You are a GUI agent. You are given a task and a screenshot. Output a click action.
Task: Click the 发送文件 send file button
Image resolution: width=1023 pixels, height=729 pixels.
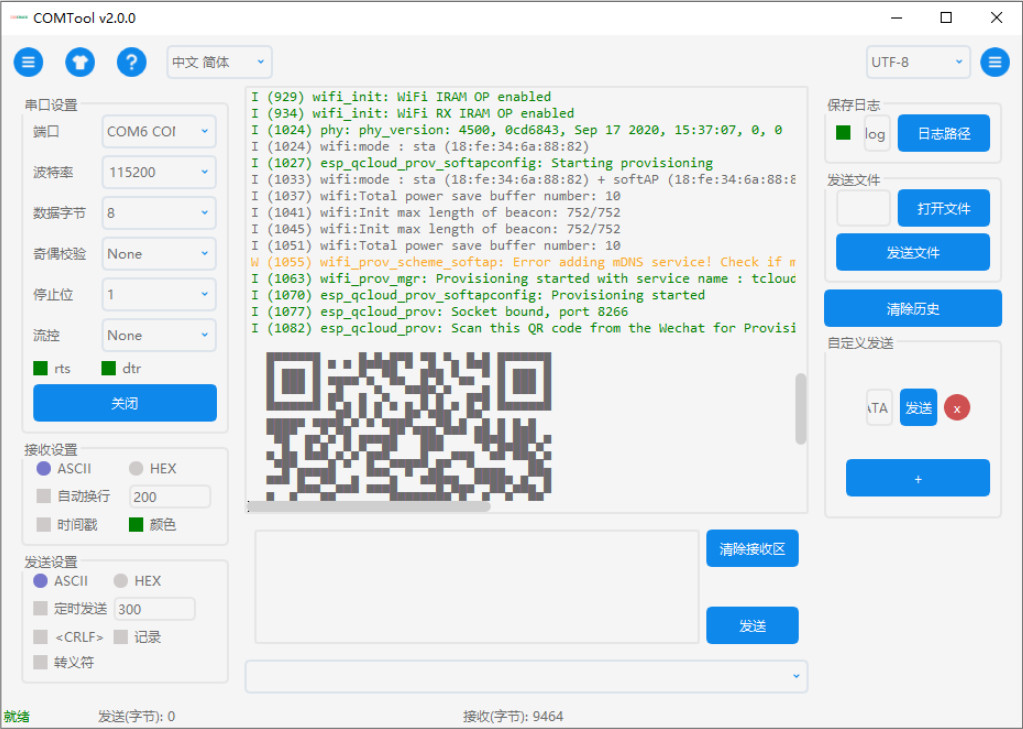pos(913,252)
